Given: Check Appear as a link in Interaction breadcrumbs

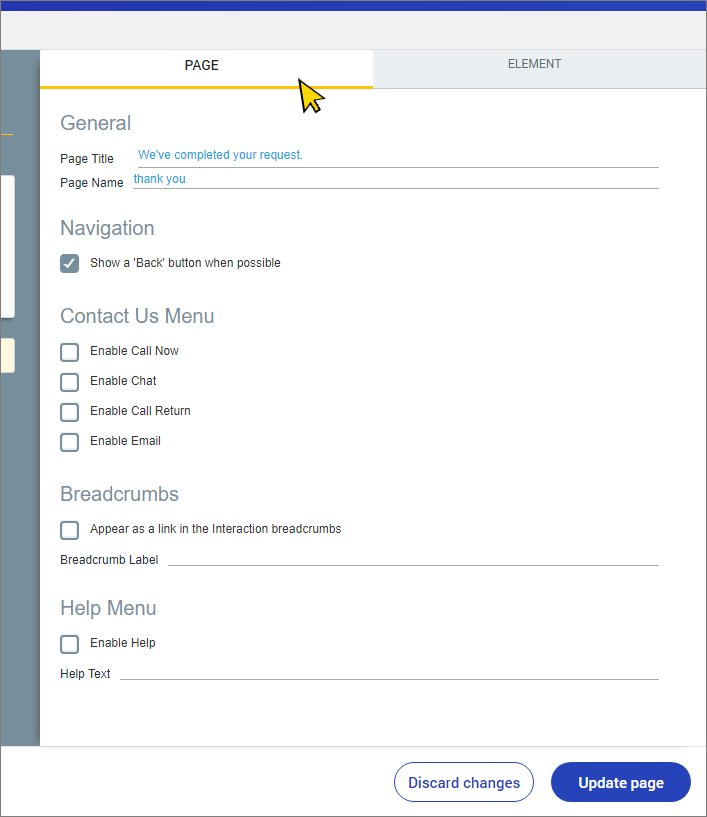Looking at the screenshot, I should click(x=69, y=530).
